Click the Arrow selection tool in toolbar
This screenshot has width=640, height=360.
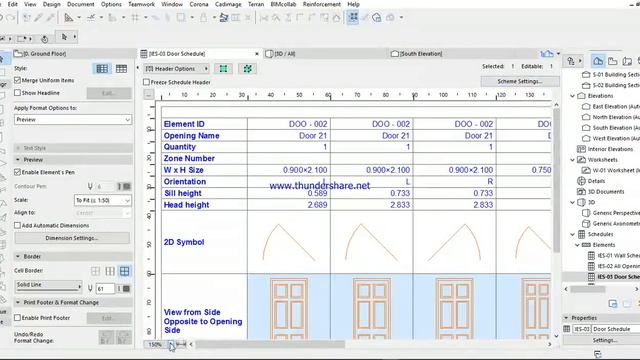click(x=64, y=37)
